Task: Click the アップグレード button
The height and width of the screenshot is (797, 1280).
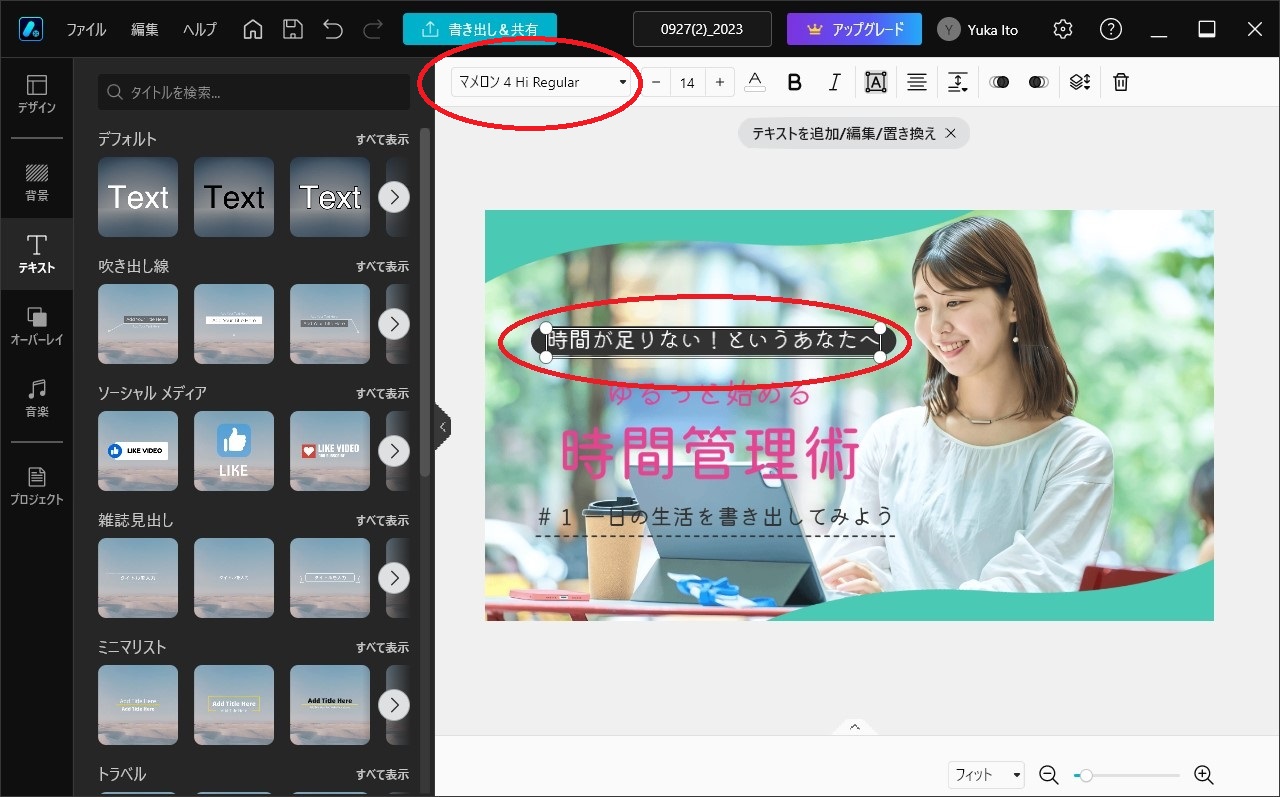Action: coord(854,29)
